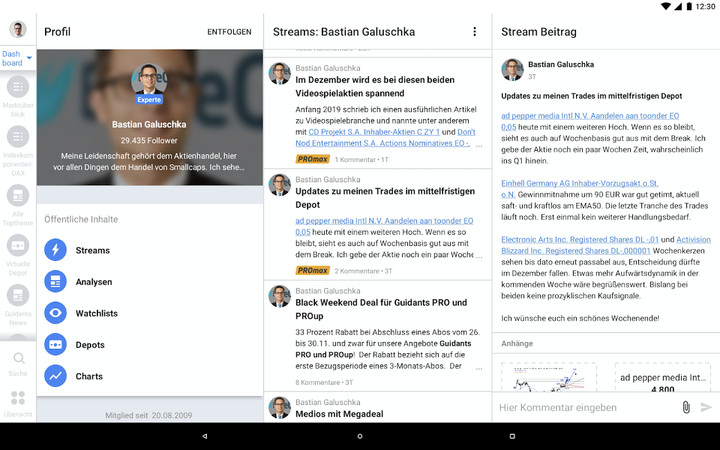
Task: Open the Watchlists eye icon
Action: [x=56, y=313]
